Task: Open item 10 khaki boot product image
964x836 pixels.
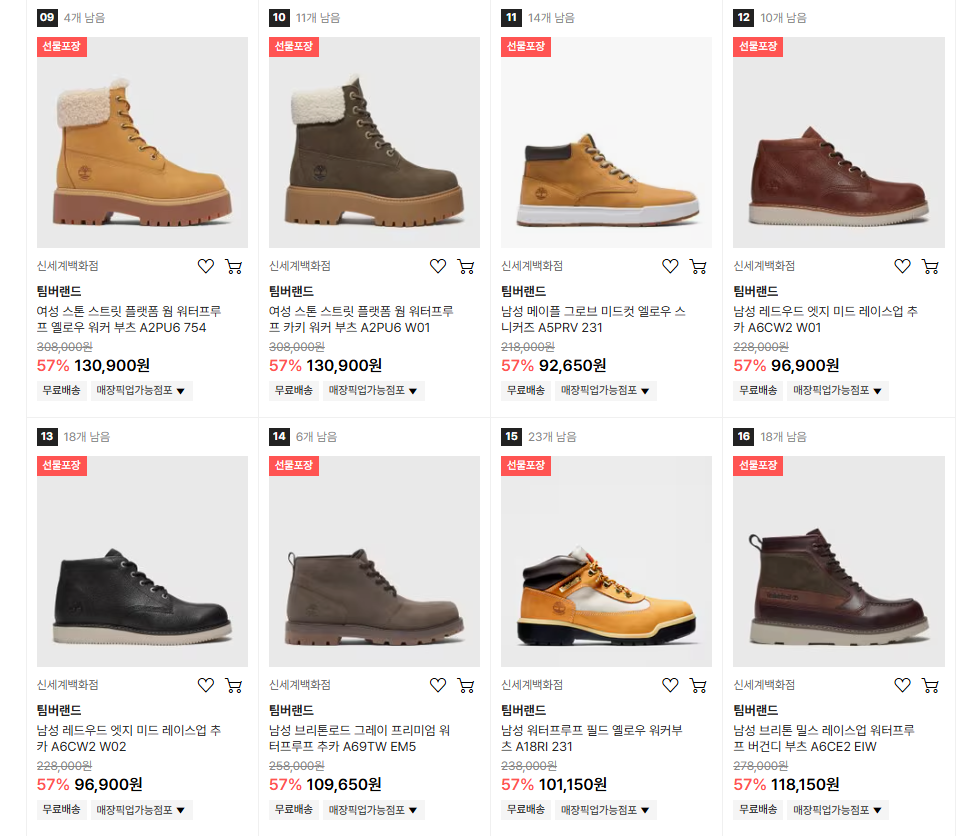Action: click(374, 142)
